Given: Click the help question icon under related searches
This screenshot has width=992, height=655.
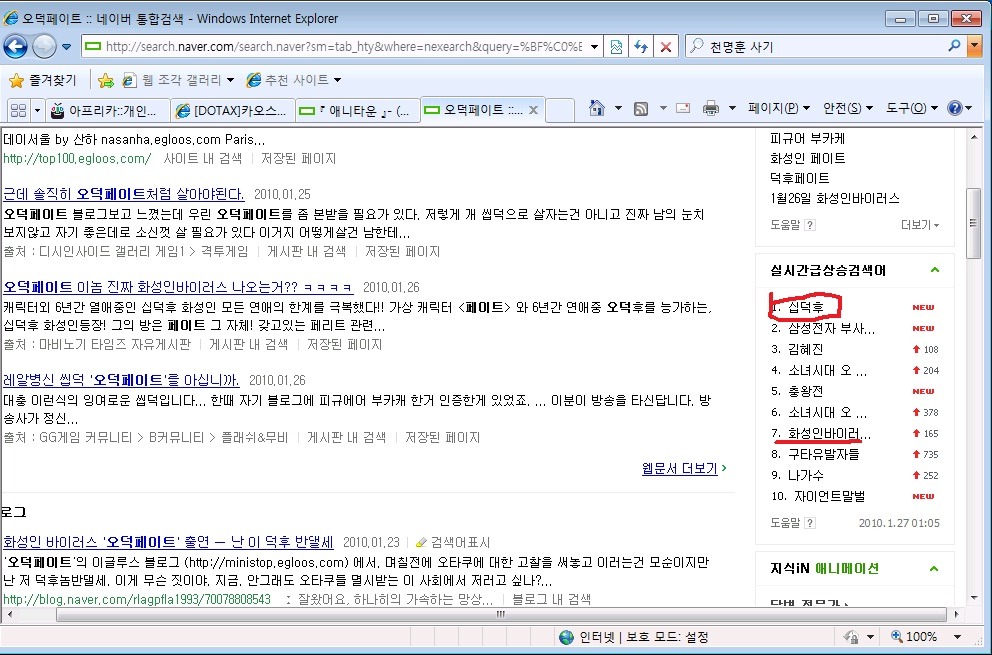Looking at the screenshot, I should tap(809, 225).
